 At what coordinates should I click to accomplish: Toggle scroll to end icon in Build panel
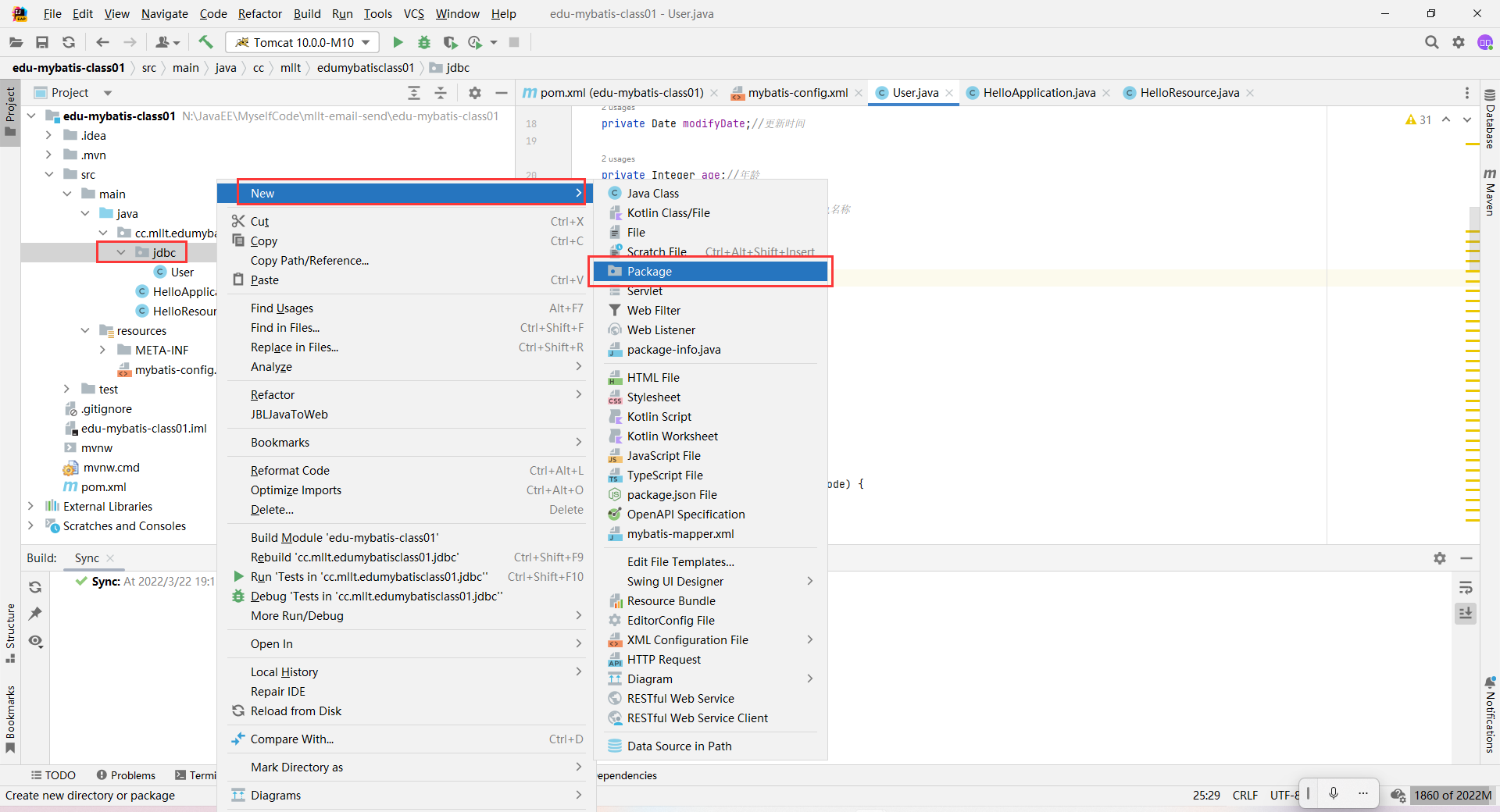tap(1466, 614)
